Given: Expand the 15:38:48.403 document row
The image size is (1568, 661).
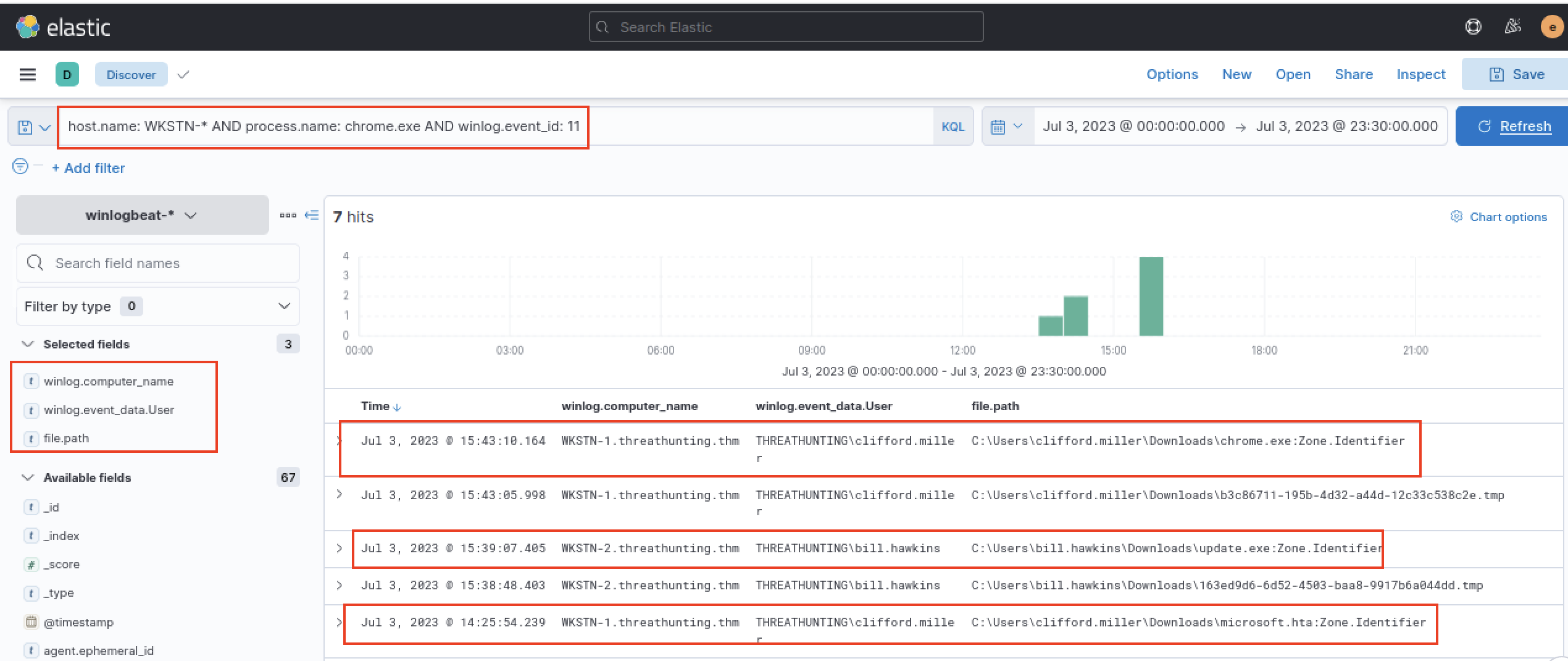Looking at the screenshot, I should pos(339,585).
